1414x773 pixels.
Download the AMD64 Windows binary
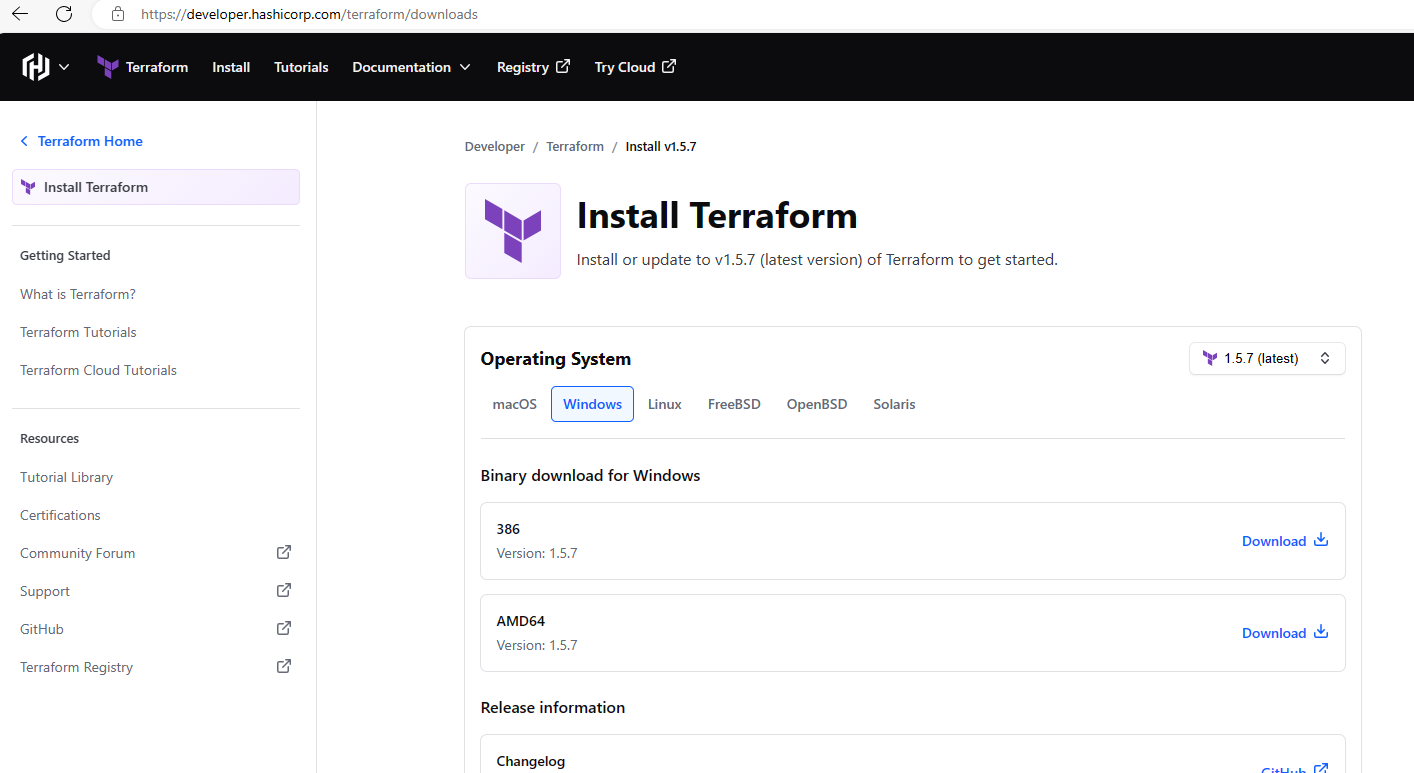[x=1285, y=633]
